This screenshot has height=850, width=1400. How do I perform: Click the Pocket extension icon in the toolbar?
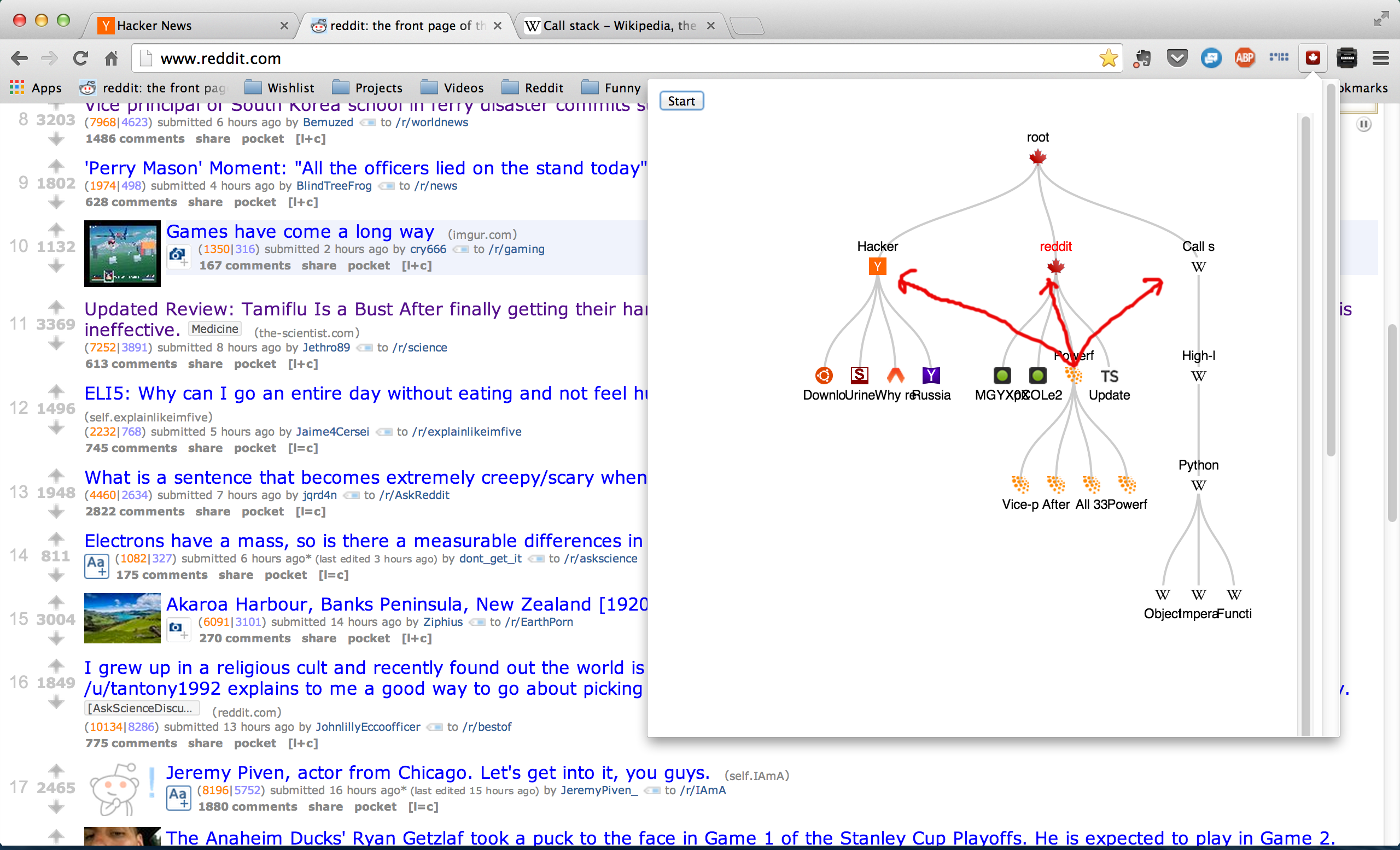tap(1177, 58)
